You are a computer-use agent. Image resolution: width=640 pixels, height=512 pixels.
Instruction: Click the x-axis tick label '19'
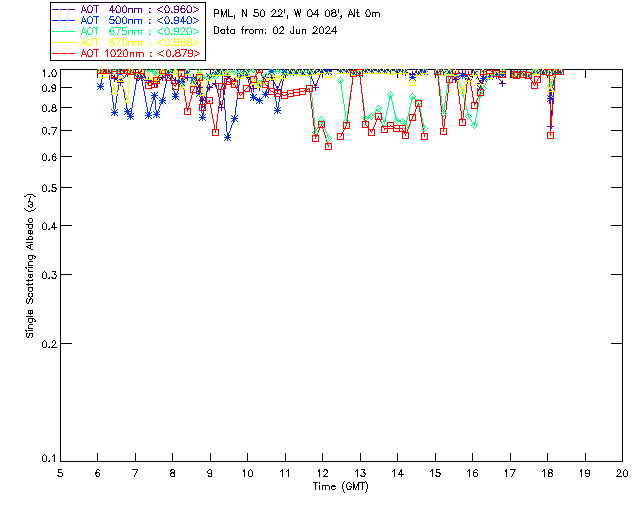[585, 474]
